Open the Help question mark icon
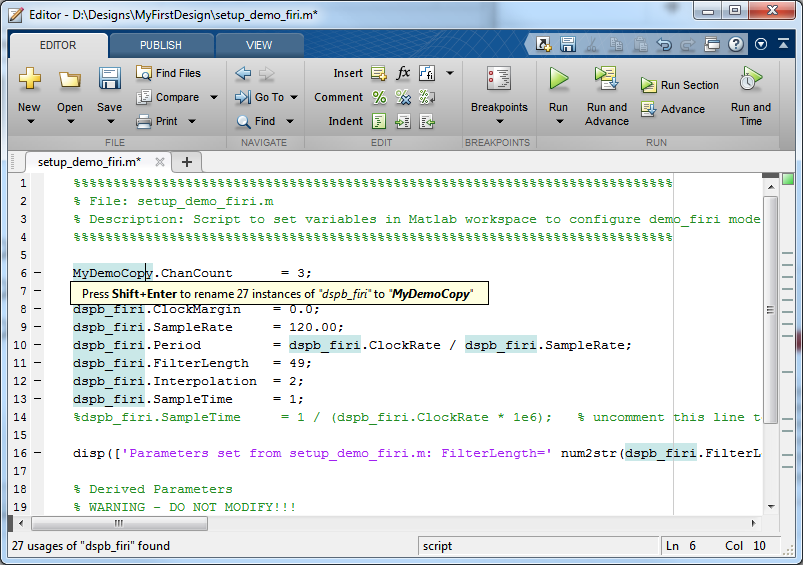Screen dimensions: 803x565 (x=736, y=44)
